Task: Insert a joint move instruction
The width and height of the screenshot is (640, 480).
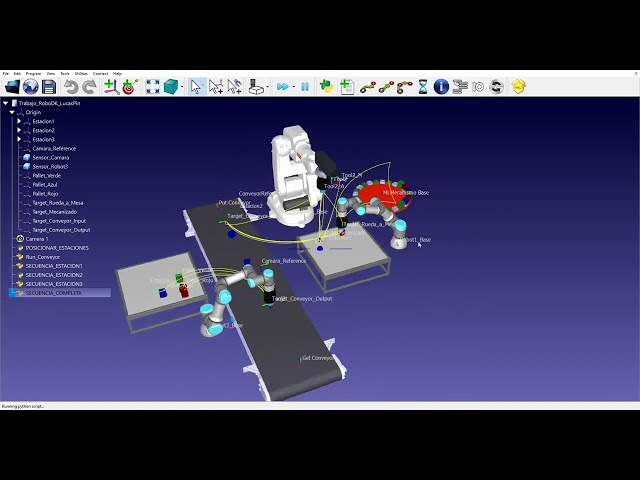Action: pyautogui.click(x=367, y=87)
